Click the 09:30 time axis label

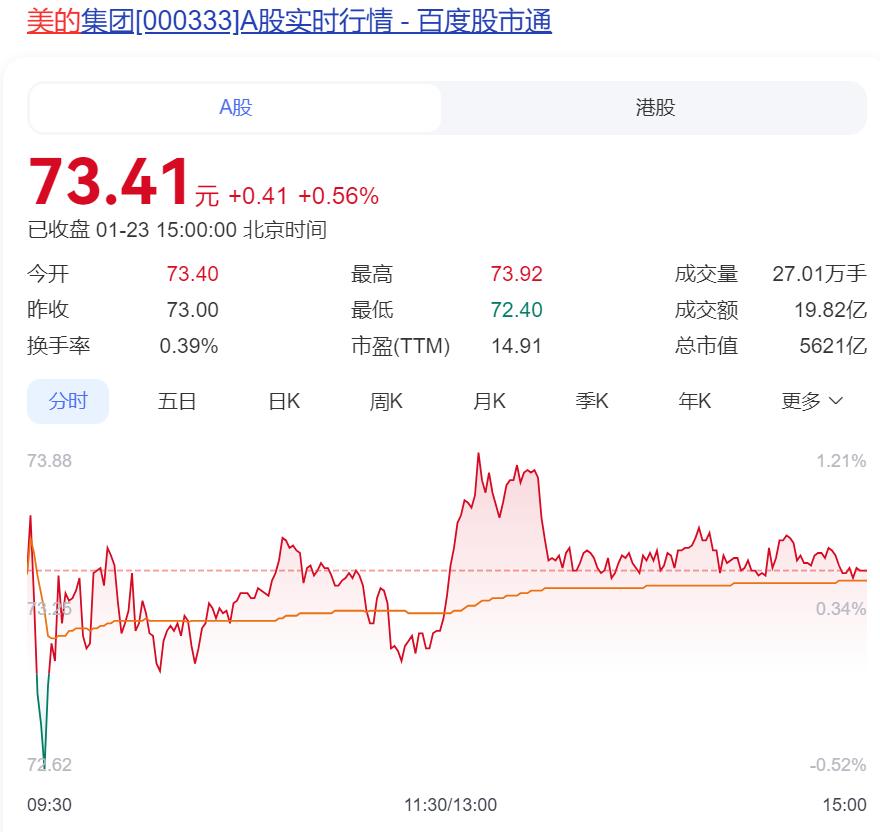pyautogui.click(x=49, y=805)
